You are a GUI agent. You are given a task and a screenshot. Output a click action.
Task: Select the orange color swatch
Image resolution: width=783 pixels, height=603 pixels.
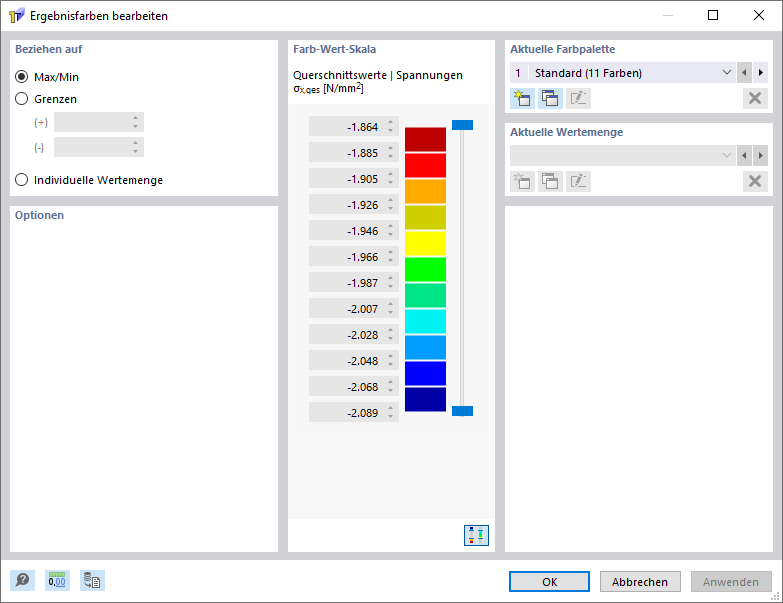tap(425, 192)
